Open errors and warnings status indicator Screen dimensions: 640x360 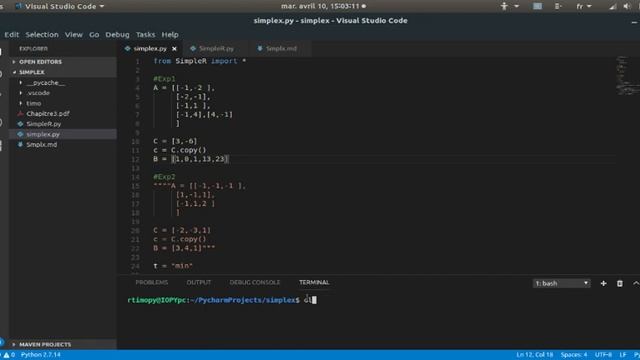tap(9, 355)
